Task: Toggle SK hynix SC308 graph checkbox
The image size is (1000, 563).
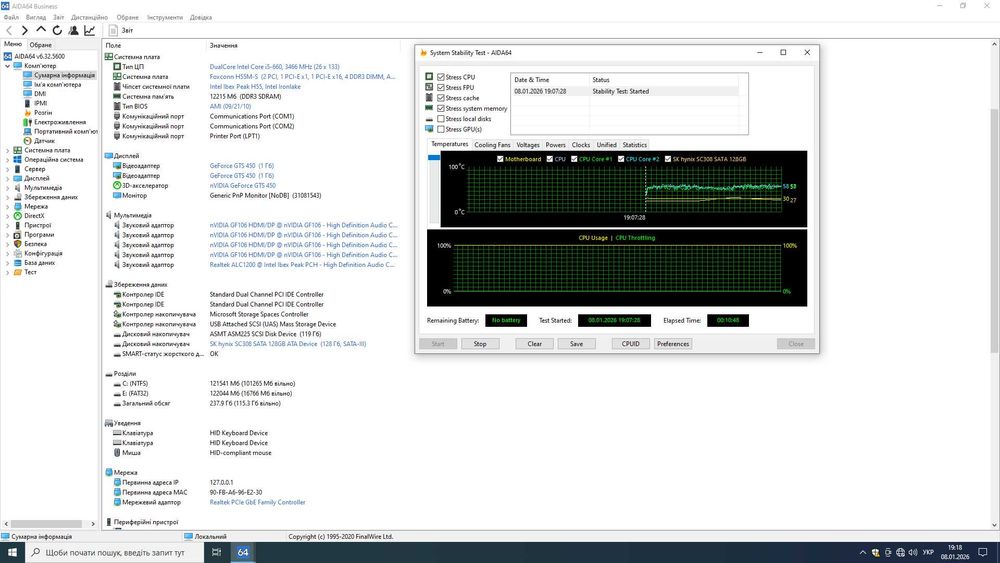Action: pos(668,159)
